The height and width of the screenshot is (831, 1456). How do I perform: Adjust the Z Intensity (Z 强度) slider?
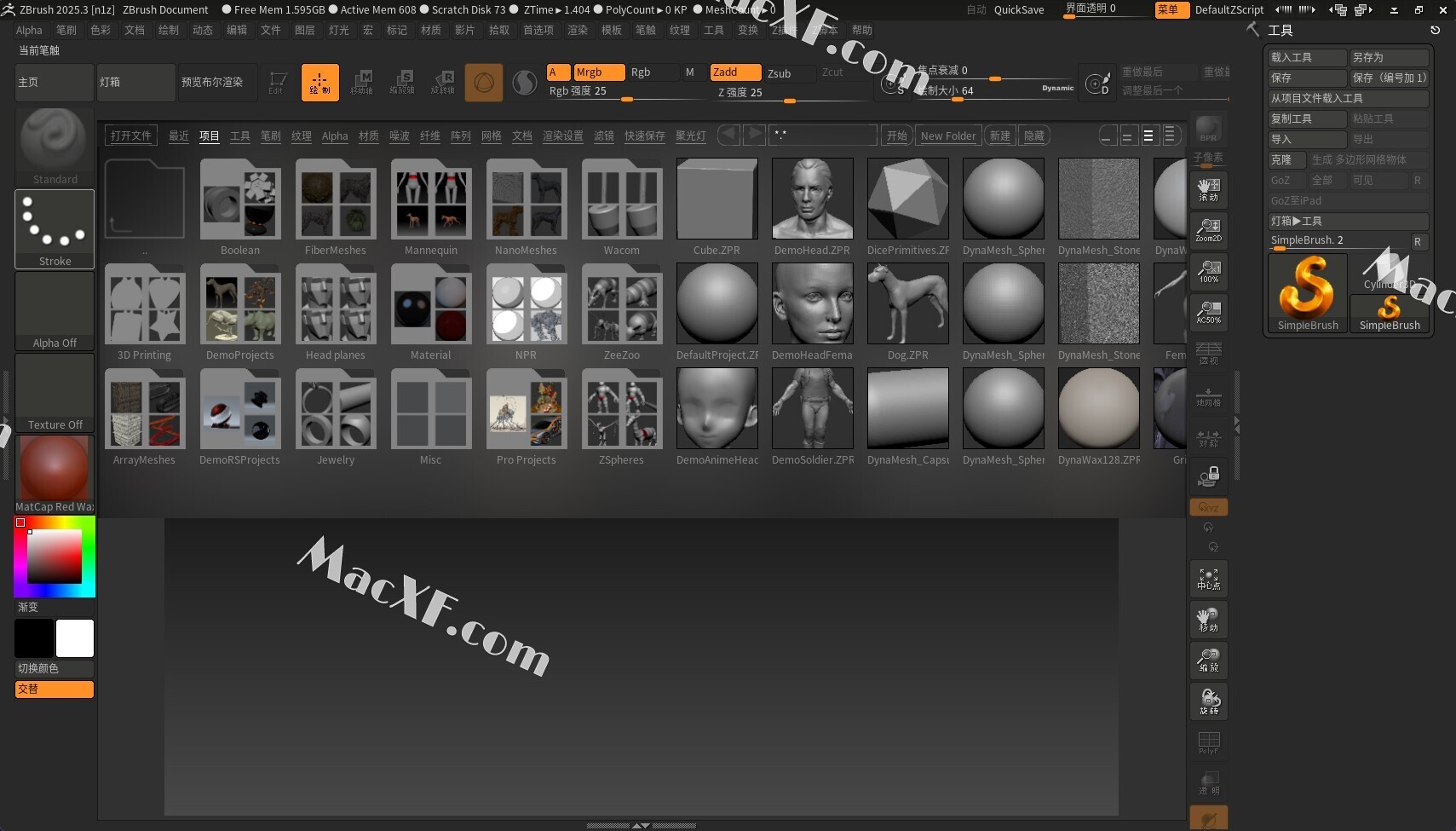click(x=789, y=93)
